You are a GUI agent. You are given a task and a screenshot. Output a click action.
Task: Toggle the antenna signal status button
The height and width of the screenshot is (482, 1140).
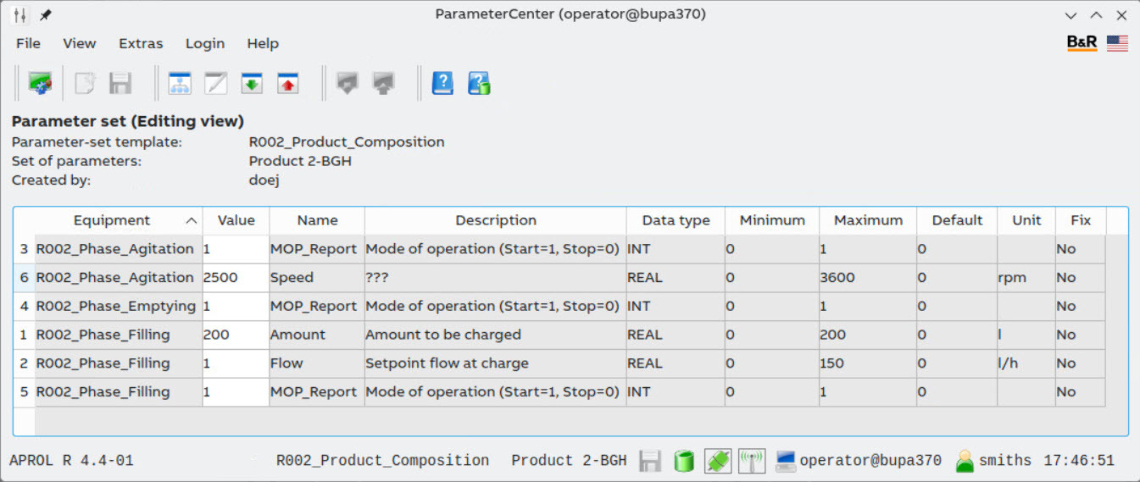click(751, 461)
